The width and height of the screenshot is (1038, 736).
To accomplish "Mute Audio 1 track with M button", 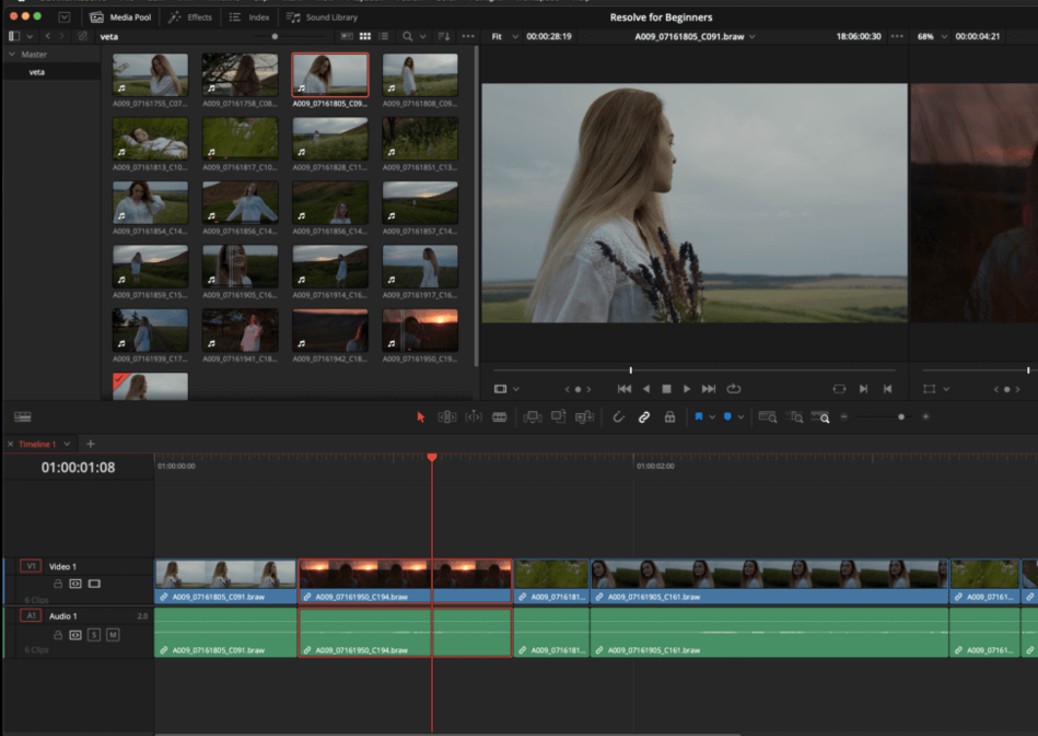I will click(x=113, y=635).
